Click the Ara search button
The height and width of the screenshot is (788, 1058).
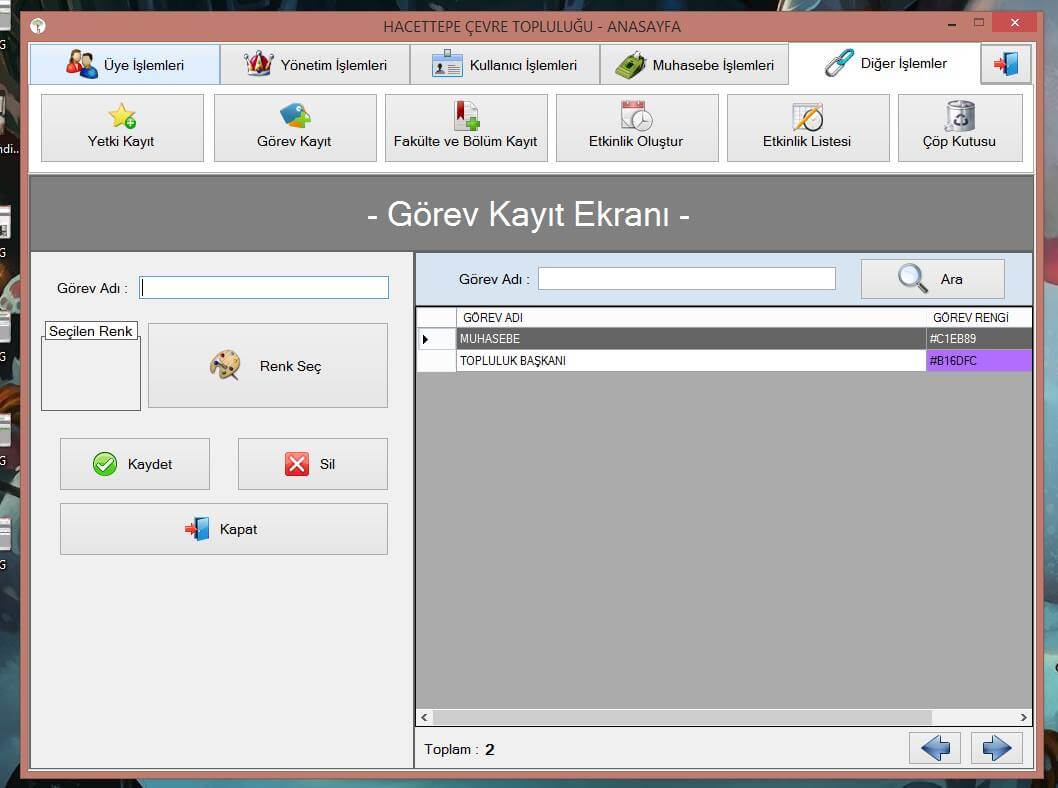tap(932, 279)
